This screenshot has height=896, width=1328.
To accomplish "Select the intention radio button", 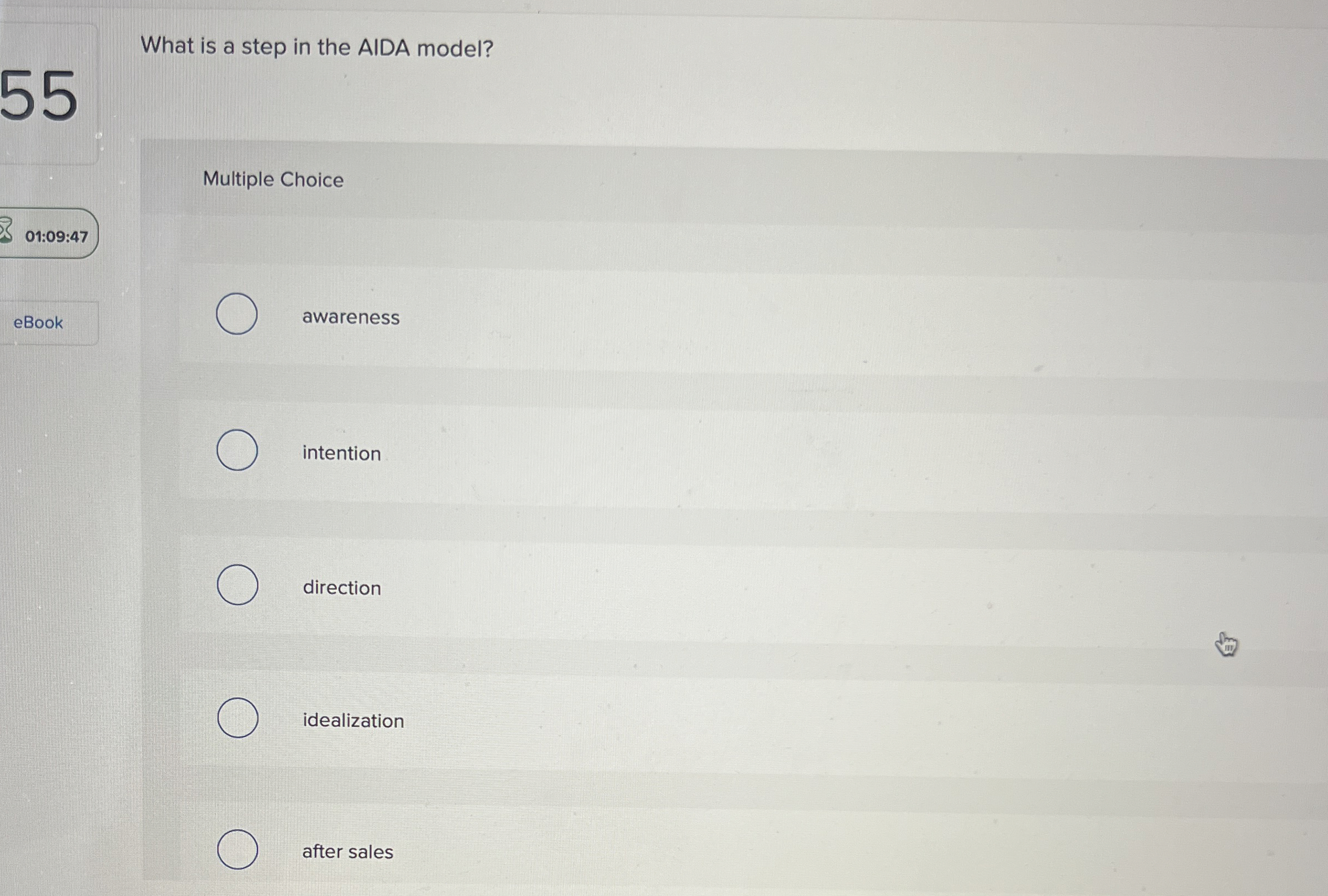I will [238, 450].
